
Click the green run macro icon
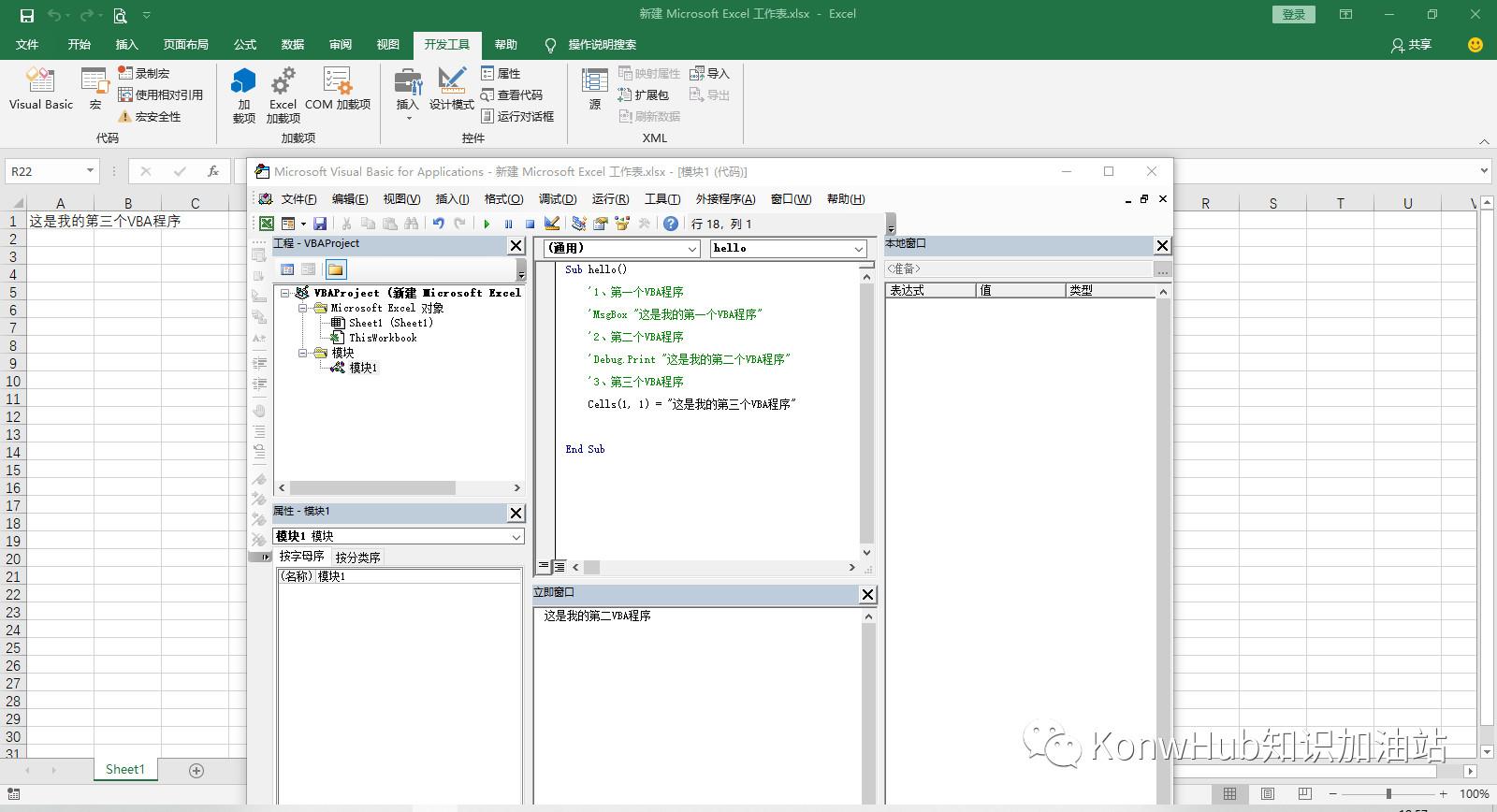487,224
